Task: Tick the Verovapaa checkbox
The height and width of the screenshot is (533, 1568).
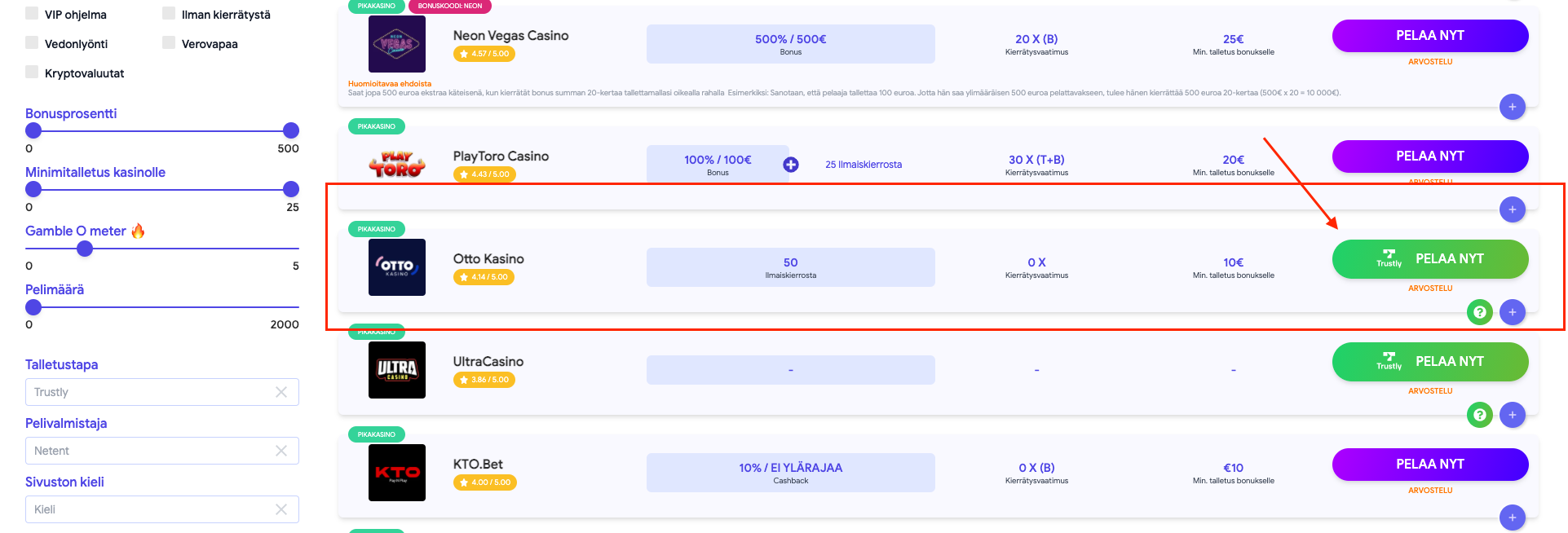Action: point(169,43)
